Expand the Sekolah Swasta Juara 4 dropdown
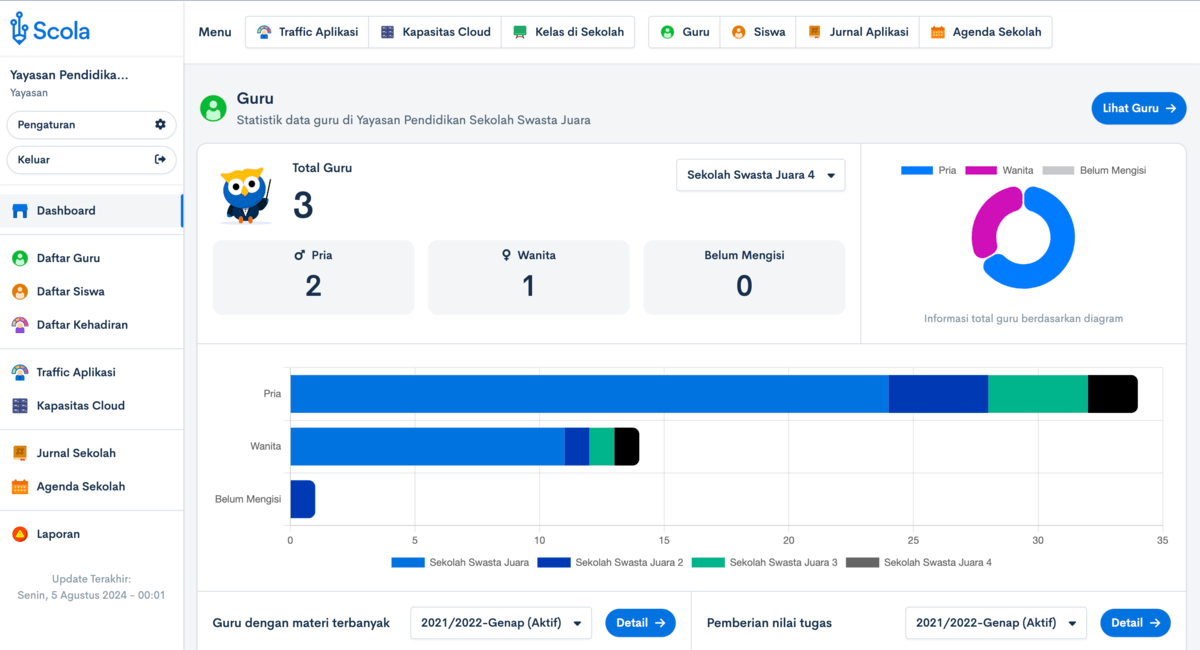The width and height of the screenshot is (1200, 650). click(x=760, y=175)
